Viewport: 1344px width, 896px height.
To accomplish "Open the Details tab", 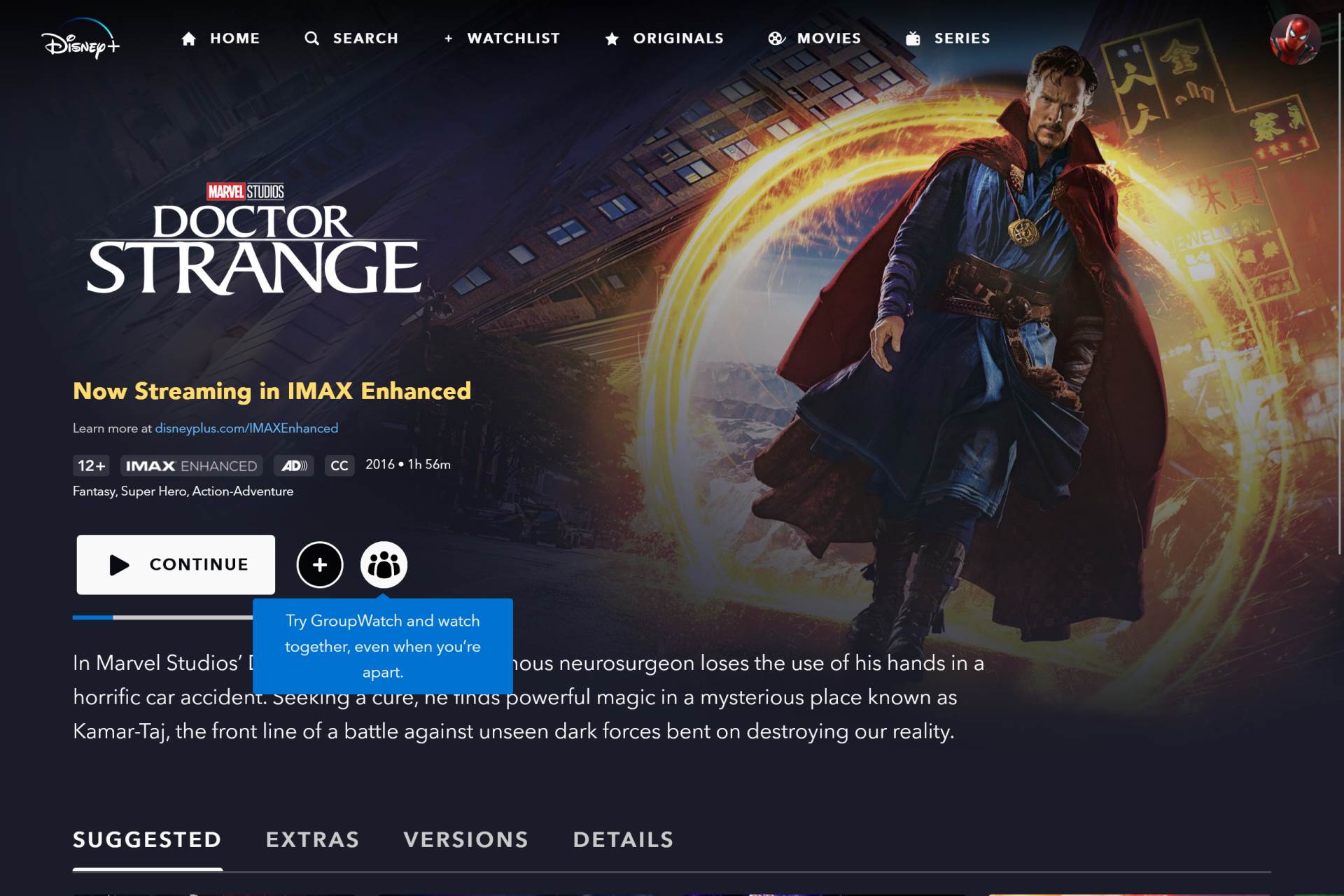I will 623,839.
